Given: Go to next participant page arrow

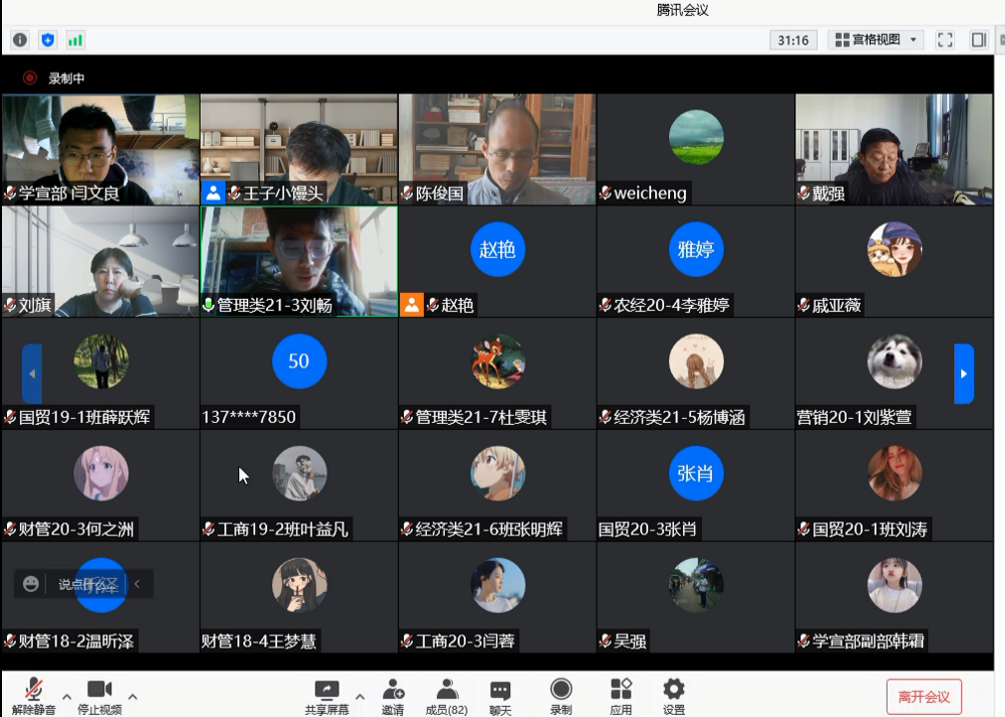Looking at the screenshot, I should (x=963, y=373).
